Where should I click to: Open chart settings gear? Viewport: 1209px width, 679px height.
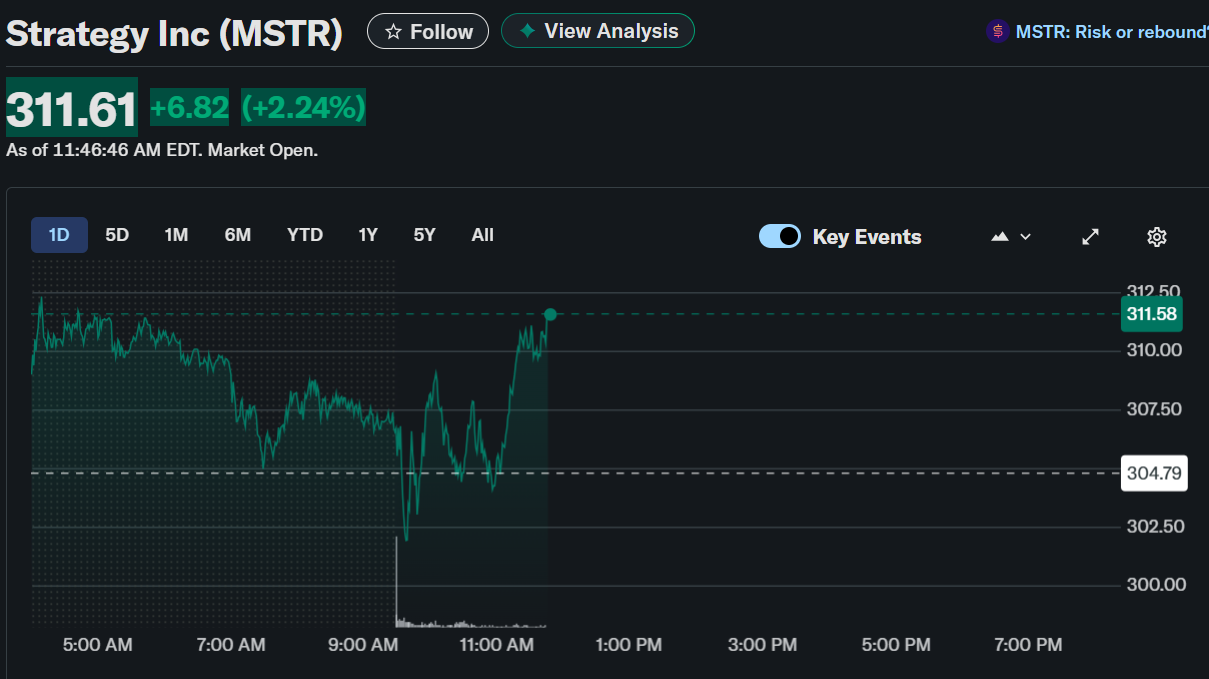coord(1157,237)
